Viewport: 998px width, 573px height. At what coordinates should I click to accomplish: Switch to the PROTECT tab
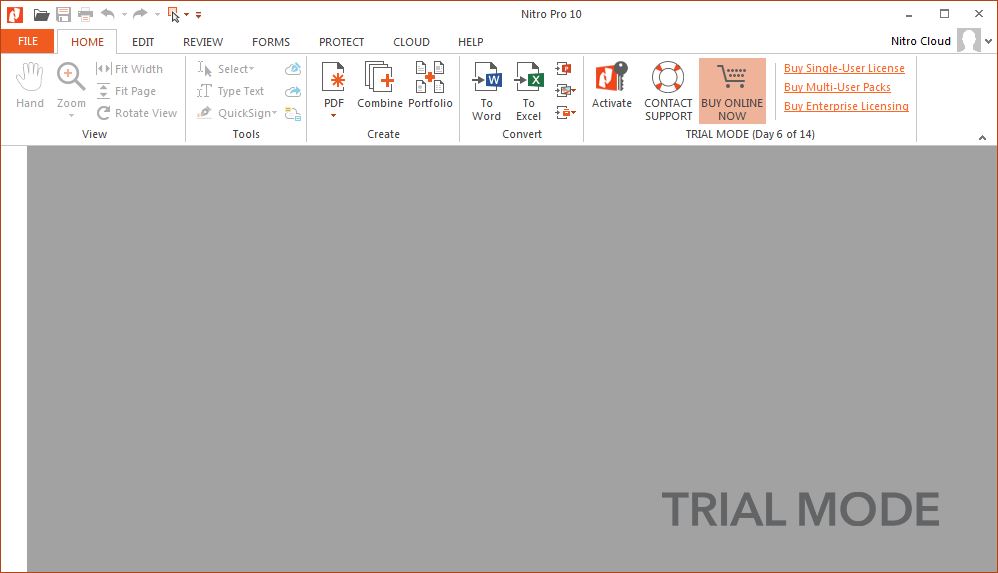pos(341,42)
